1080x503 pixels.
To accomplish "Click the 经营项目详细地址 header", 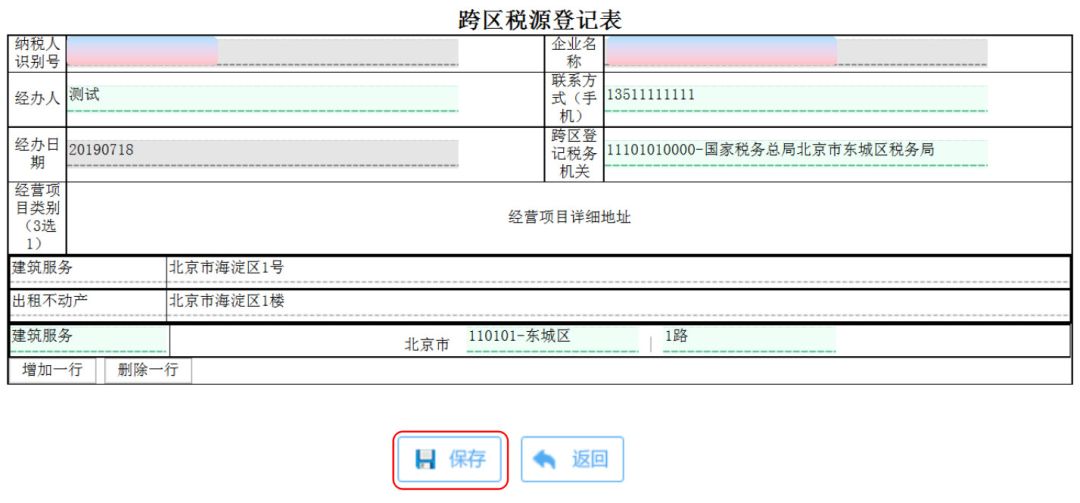I will coord(570,218).
